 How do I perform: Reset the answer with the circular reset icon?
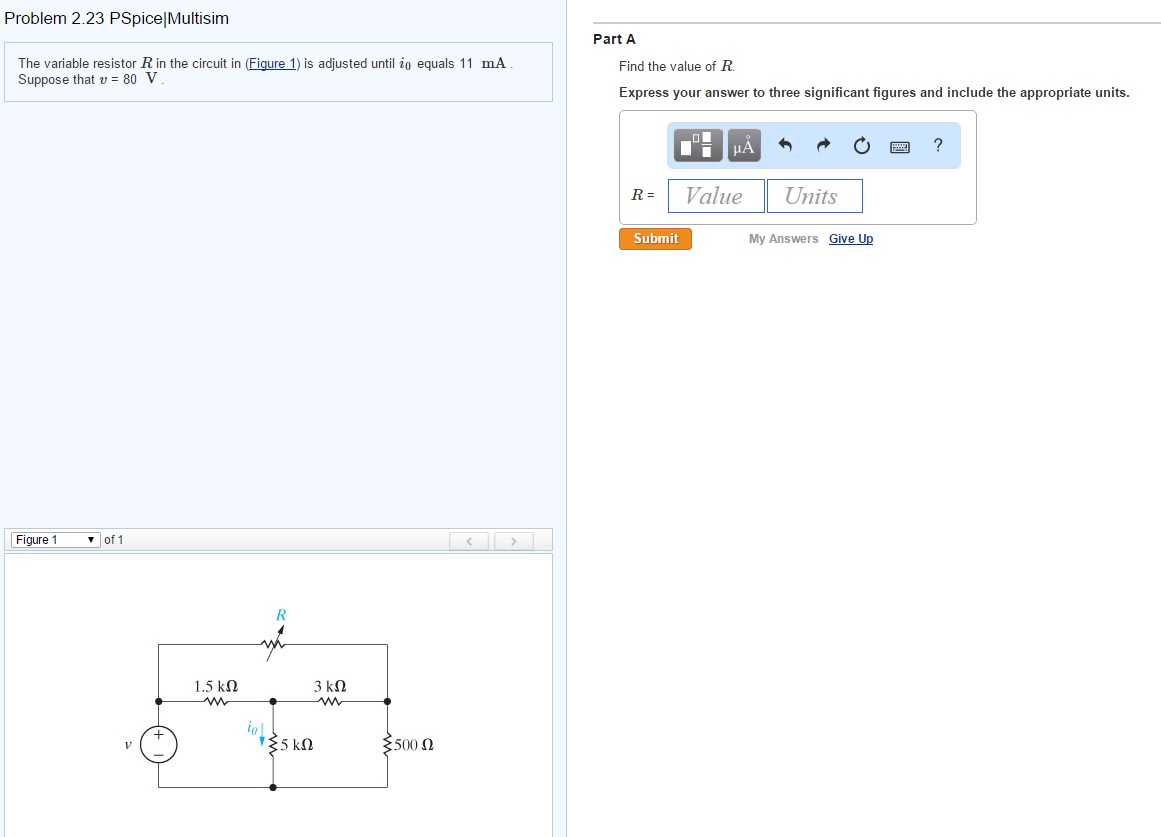click(861, 144)
